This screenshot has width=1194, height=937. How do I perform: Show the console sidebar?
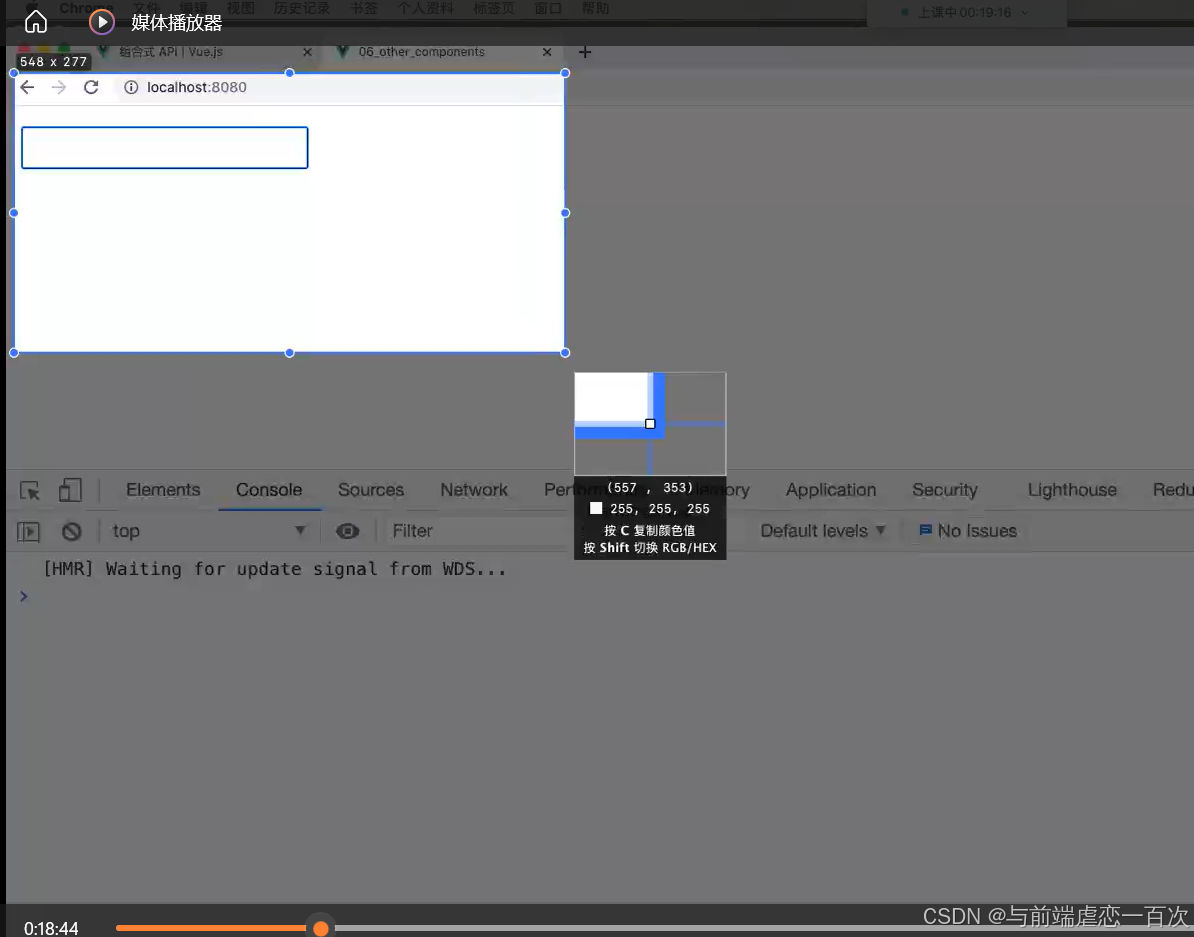point(28,531)
